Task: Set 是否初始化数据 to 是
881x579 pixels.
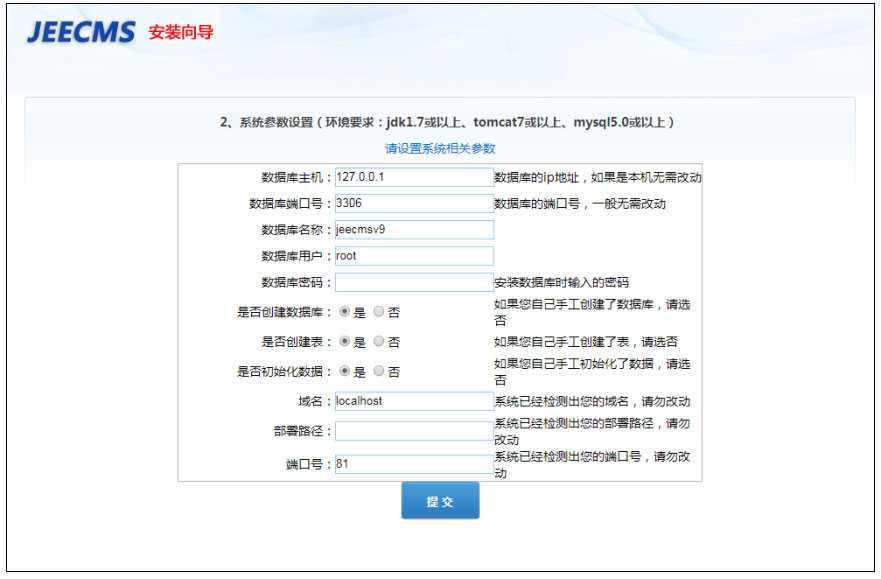Action: click(x=345, y=371)
